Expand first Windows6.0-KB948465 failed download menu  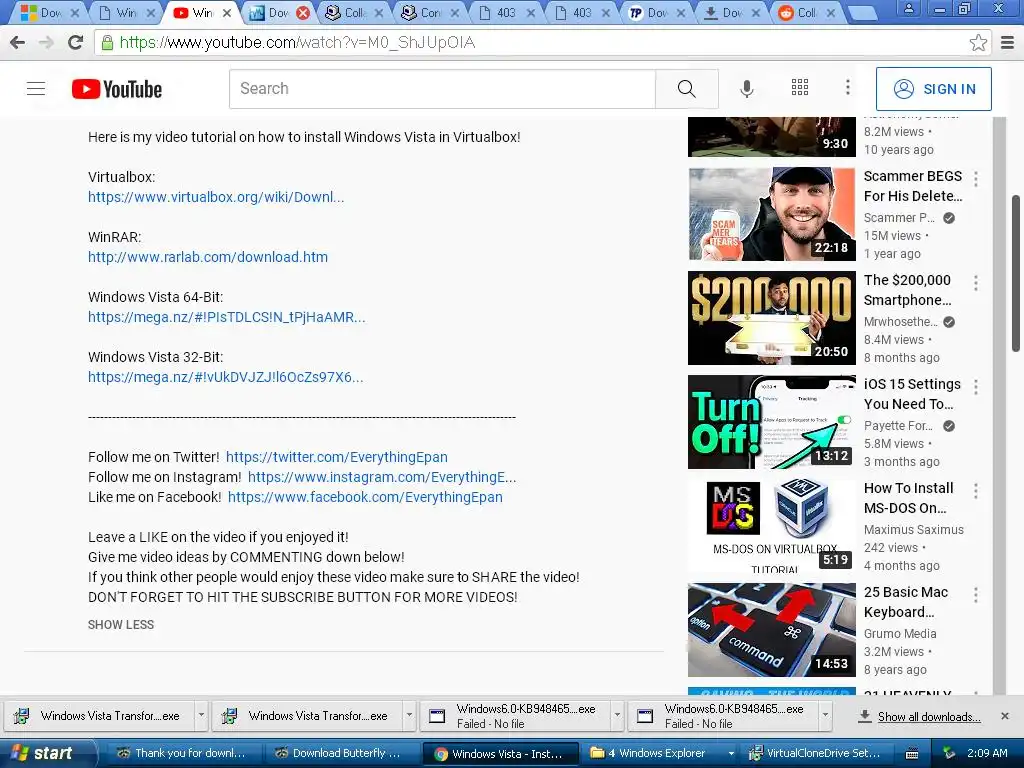(617, 716)
